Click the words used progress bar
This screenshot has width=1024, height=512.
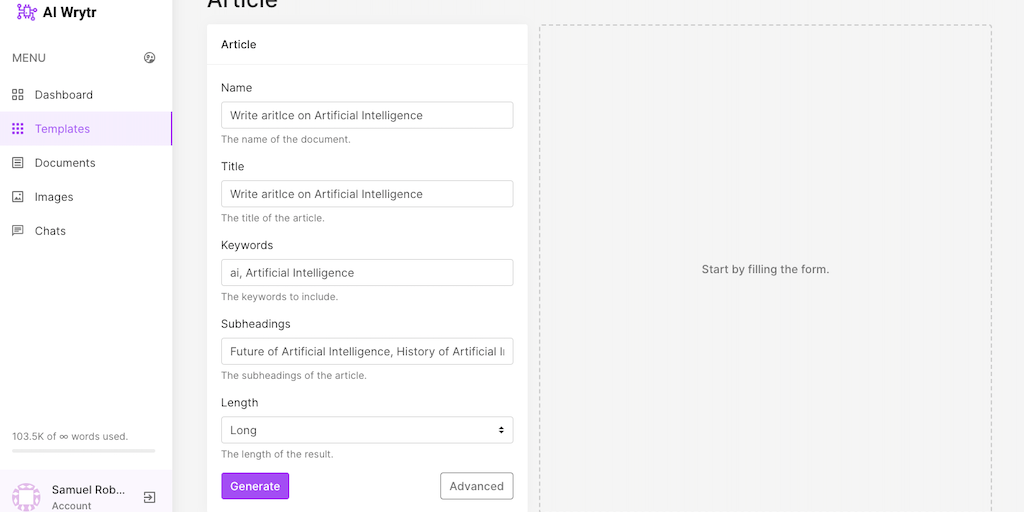(83, 451)
